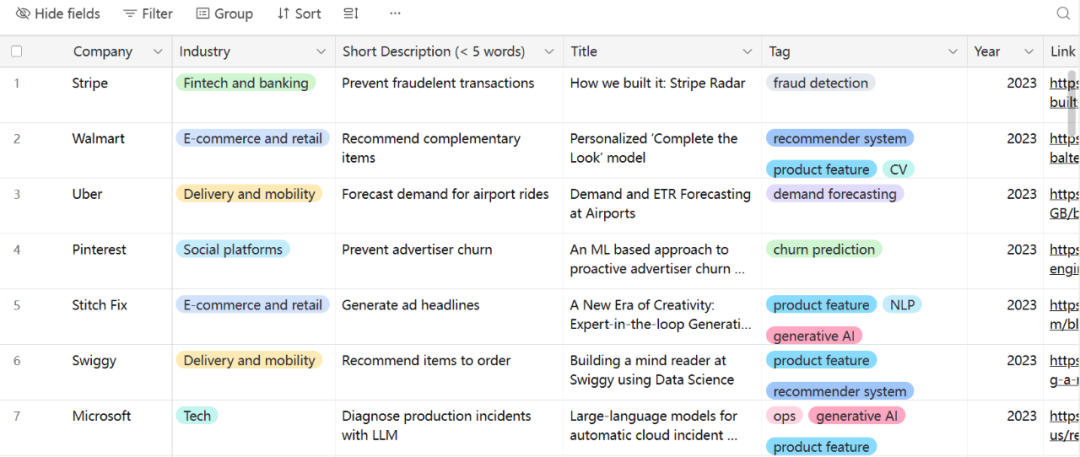1080x457 pixels.
Task: Click the NLP tag in Stitch Fix row
Action: [902, 305]
